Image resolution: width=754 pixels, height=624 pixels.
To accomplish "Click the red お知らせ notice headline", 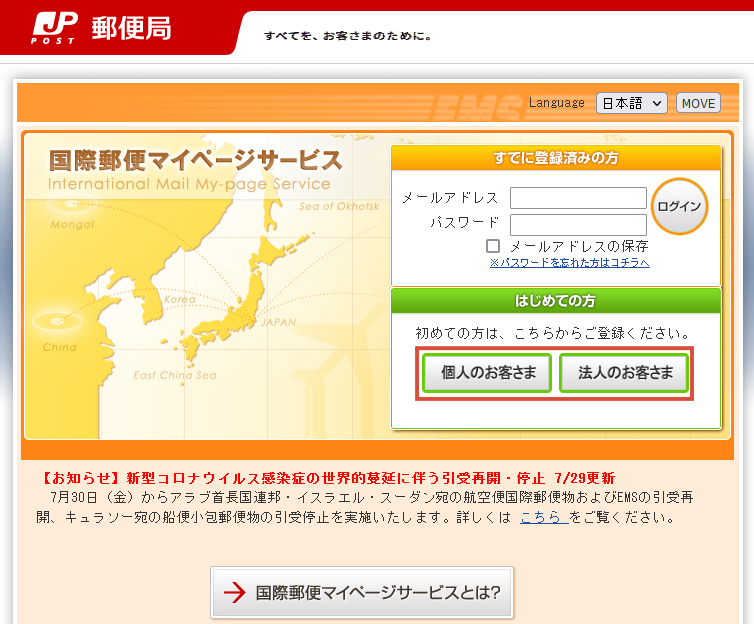I will [x=327, y=478].
